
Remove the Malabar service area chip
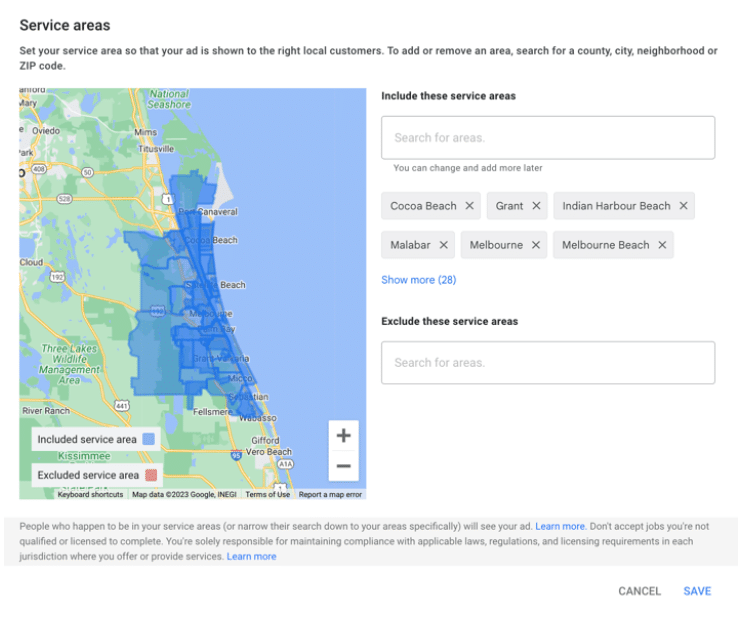tap(444, 245)
